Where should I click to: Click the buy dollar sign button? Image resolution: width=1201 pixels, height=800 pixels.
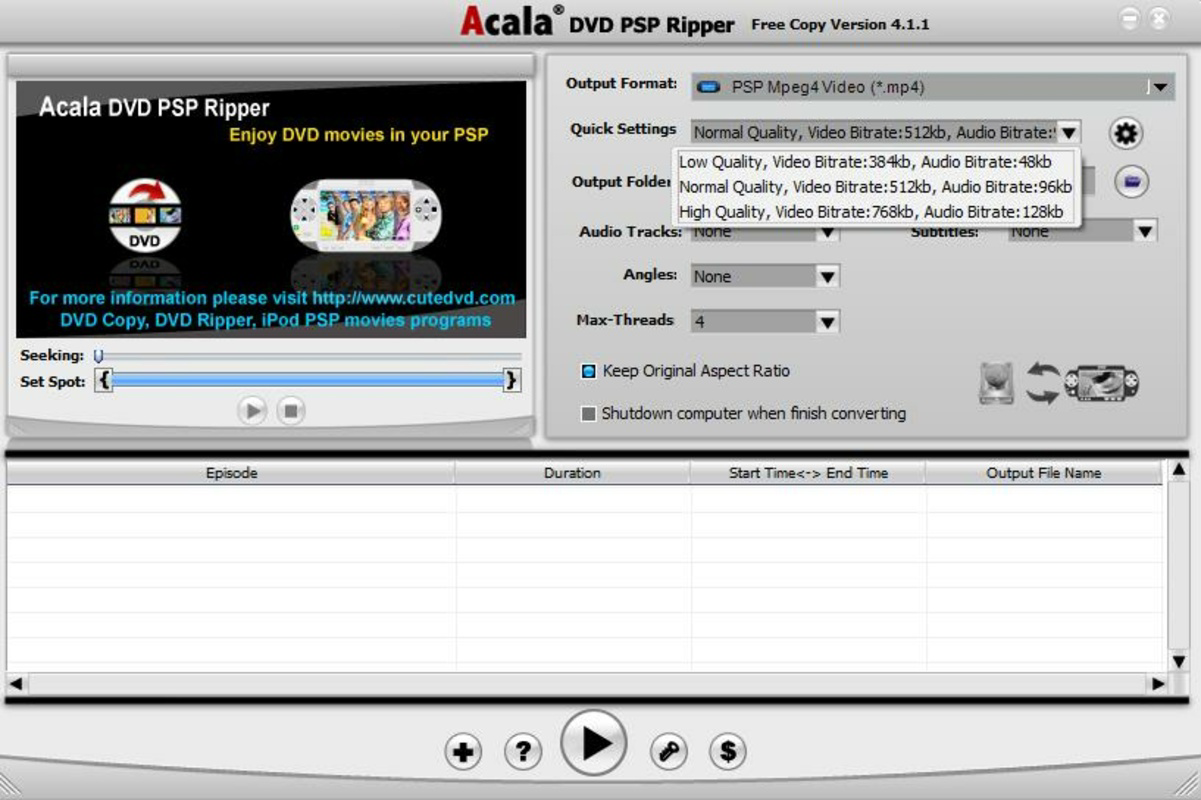pos(728,751)
